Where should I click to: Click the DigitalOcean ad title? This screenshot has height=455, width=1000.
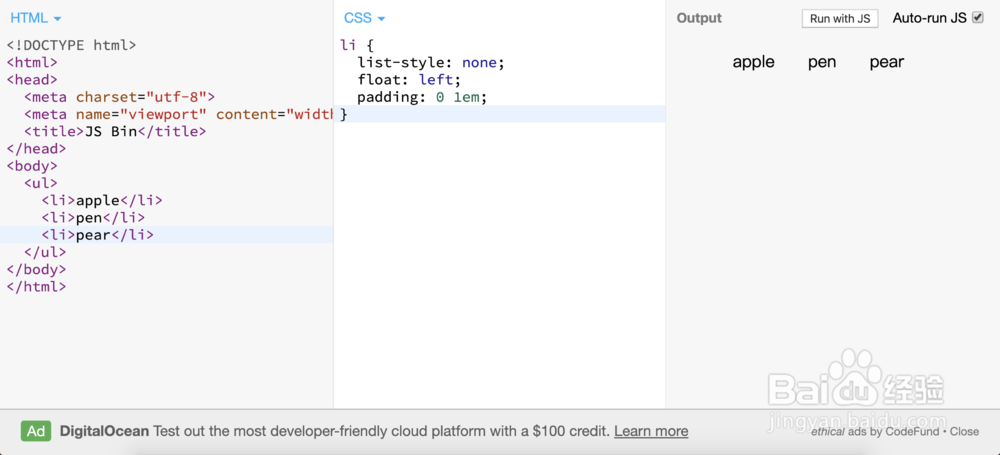104,431
